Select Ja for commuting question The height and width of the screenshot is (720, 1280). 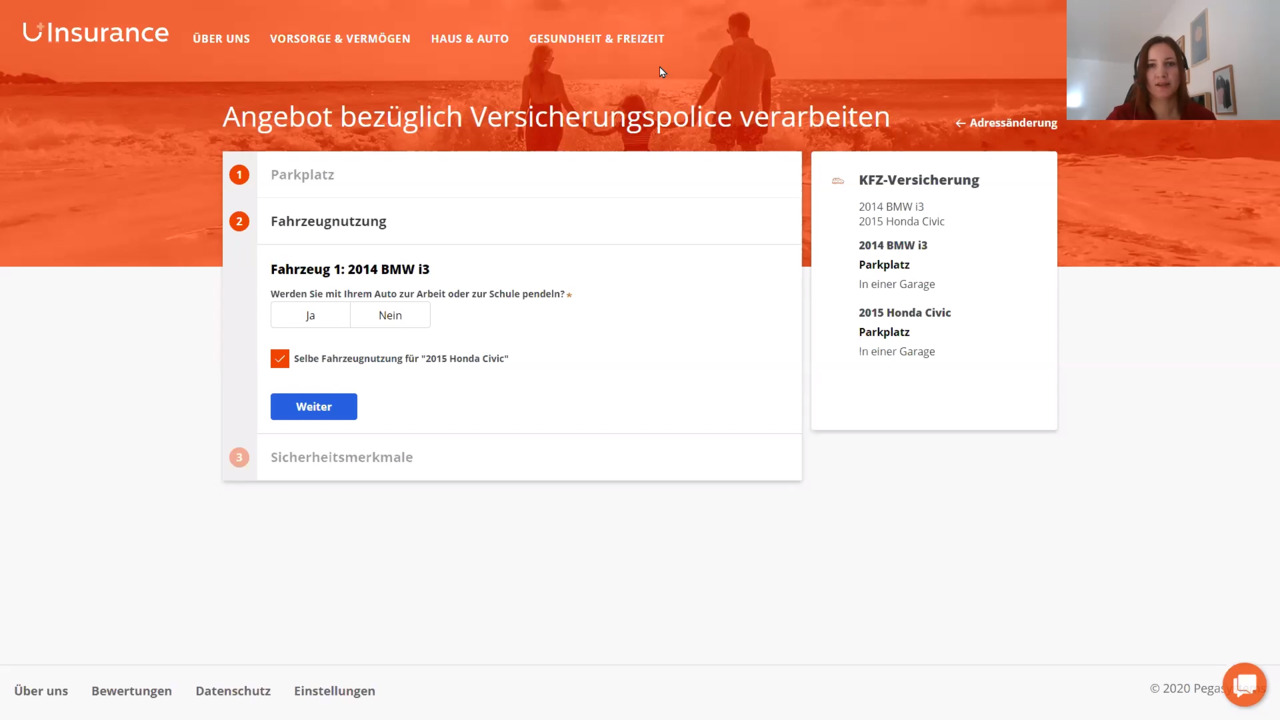(x=310, y=315)
